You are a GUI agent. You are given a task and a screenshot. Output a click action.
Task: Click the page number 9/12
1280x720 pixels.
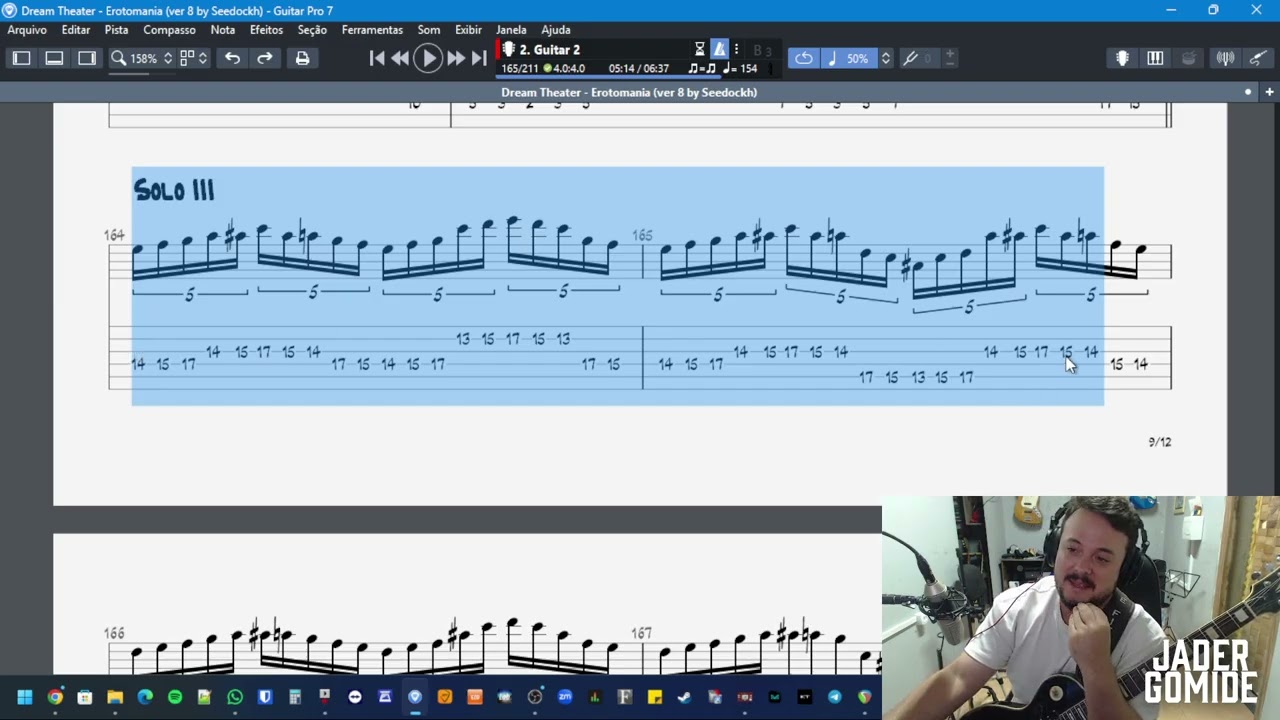coord(1160,442)
